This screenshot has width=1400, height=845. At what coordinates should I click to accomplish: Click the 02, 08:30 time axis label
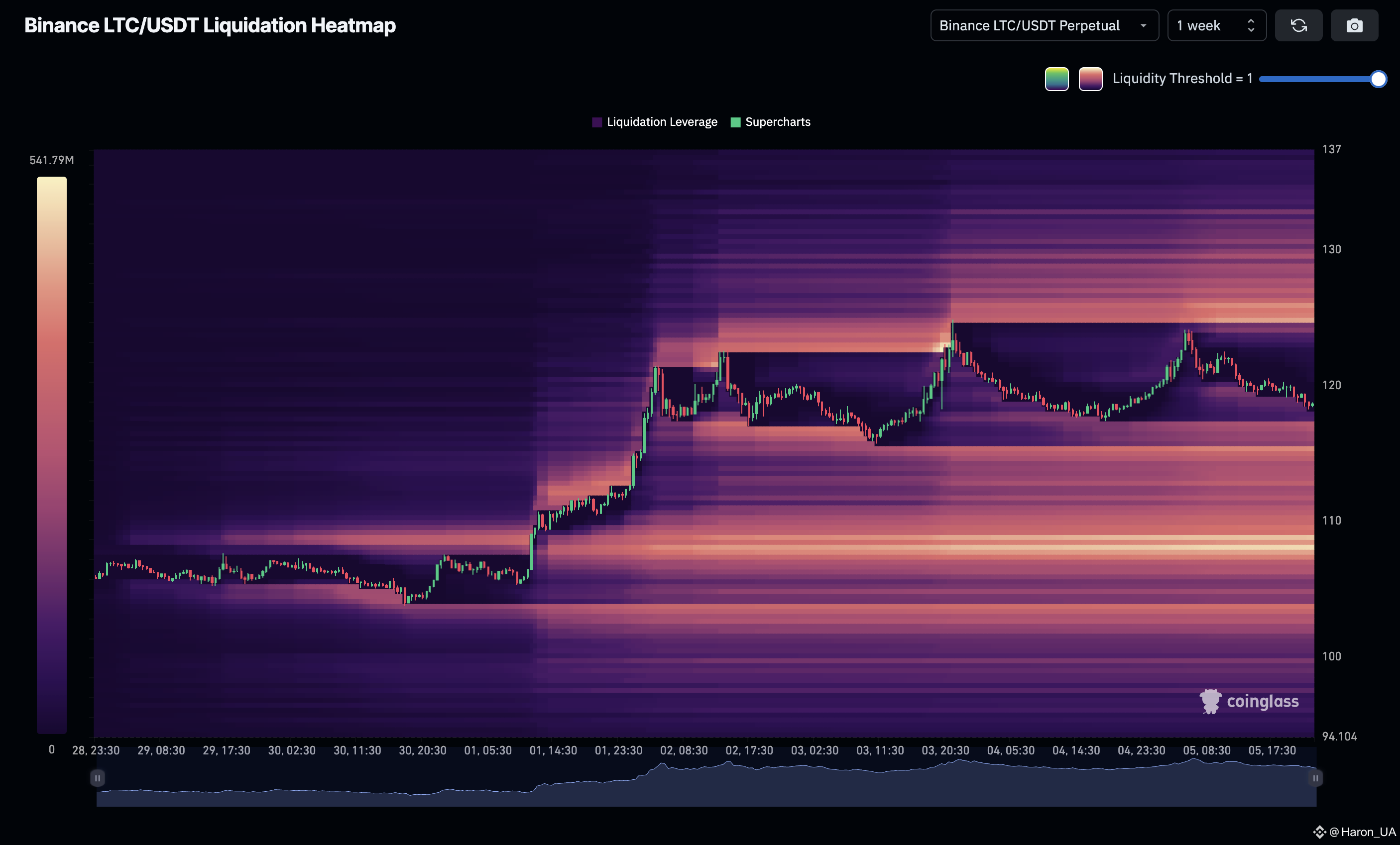[x=684, y=751]
